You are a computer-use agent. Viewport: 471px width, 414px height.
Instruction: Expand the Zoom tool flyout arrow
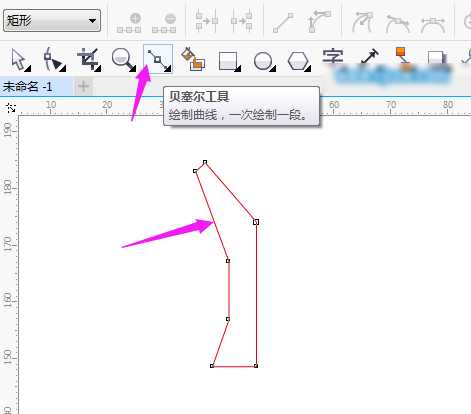[133, 69]
